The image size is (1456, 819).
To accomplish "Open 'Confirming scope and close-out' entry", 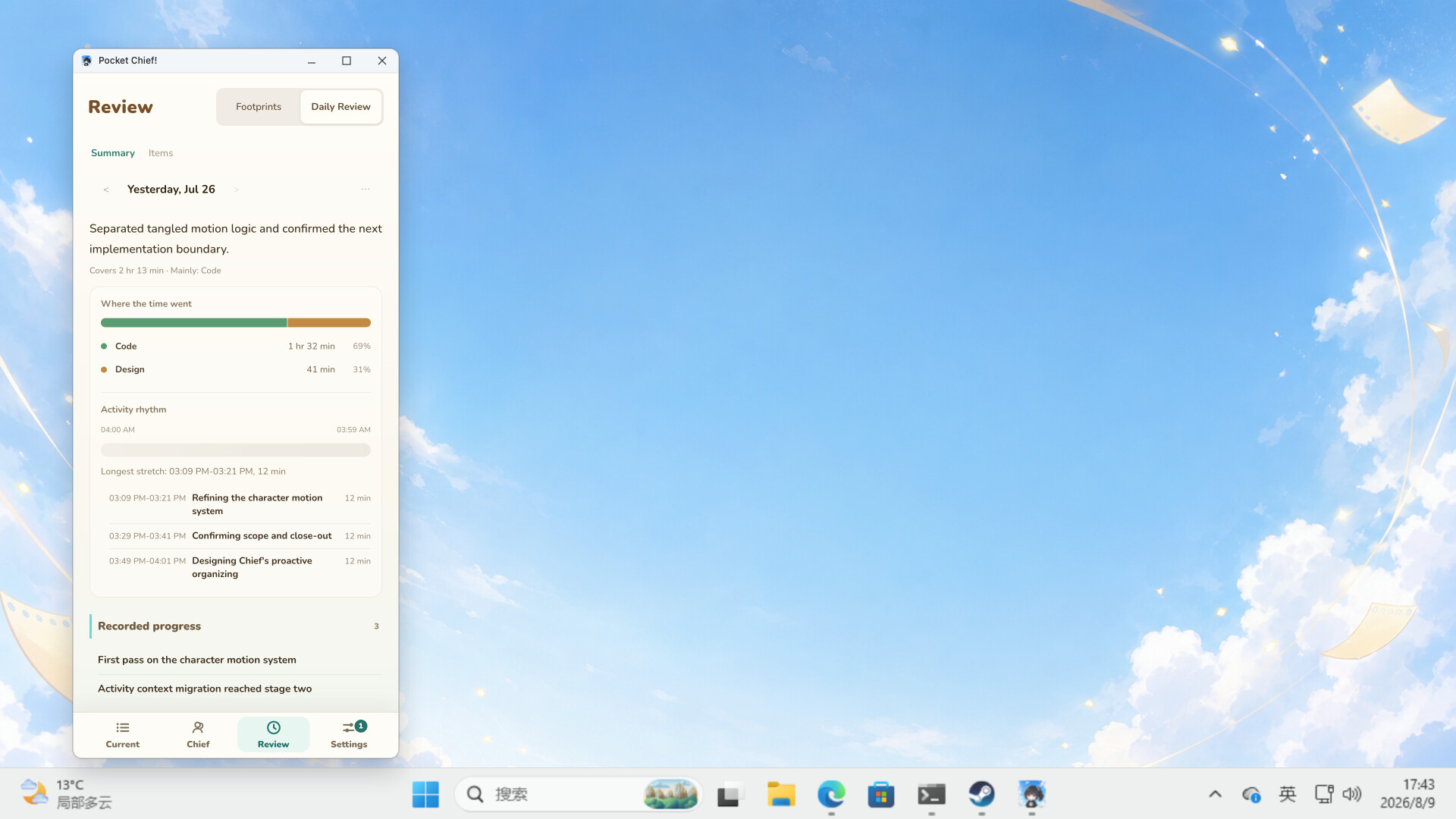I will pos(240,536).
